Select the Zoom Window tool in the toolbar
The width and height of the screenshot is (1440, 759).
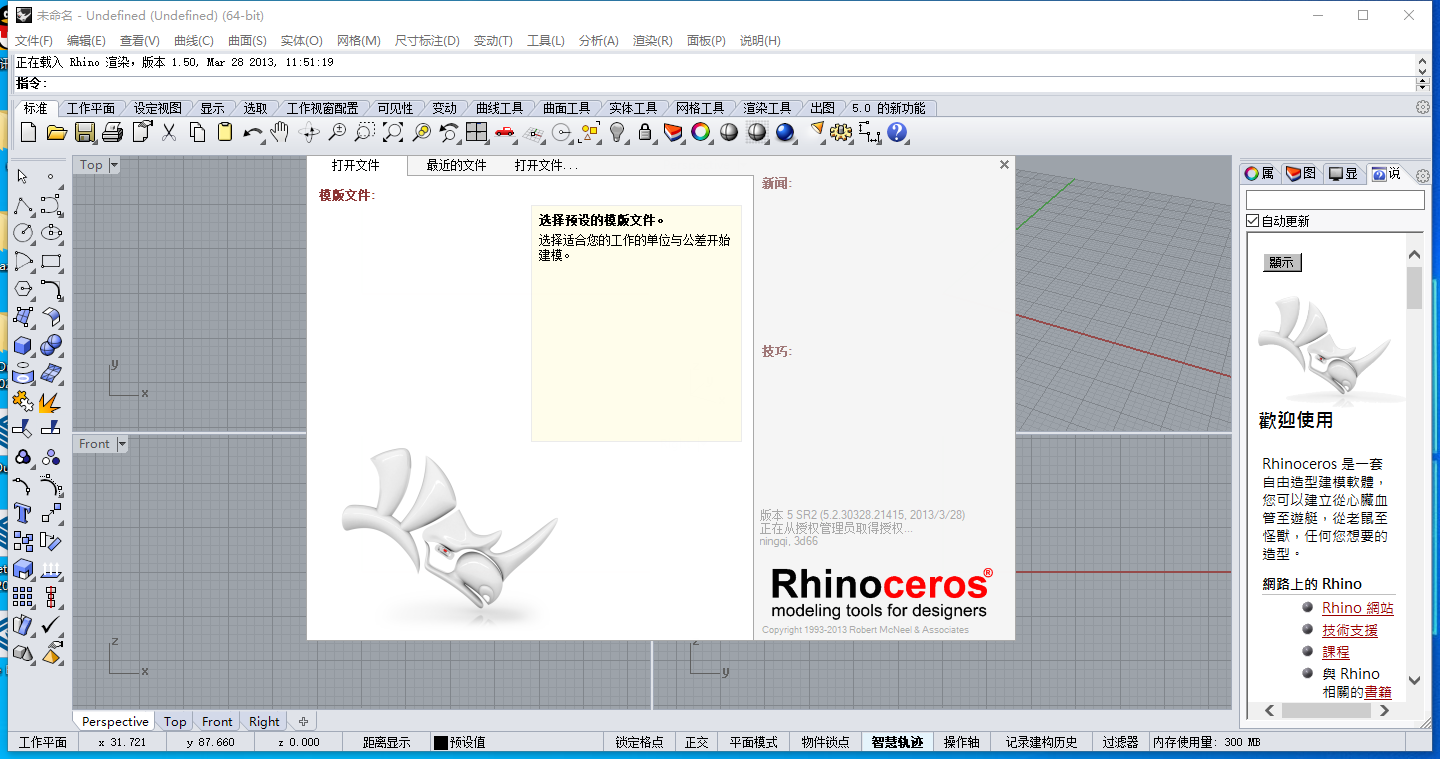365,132
